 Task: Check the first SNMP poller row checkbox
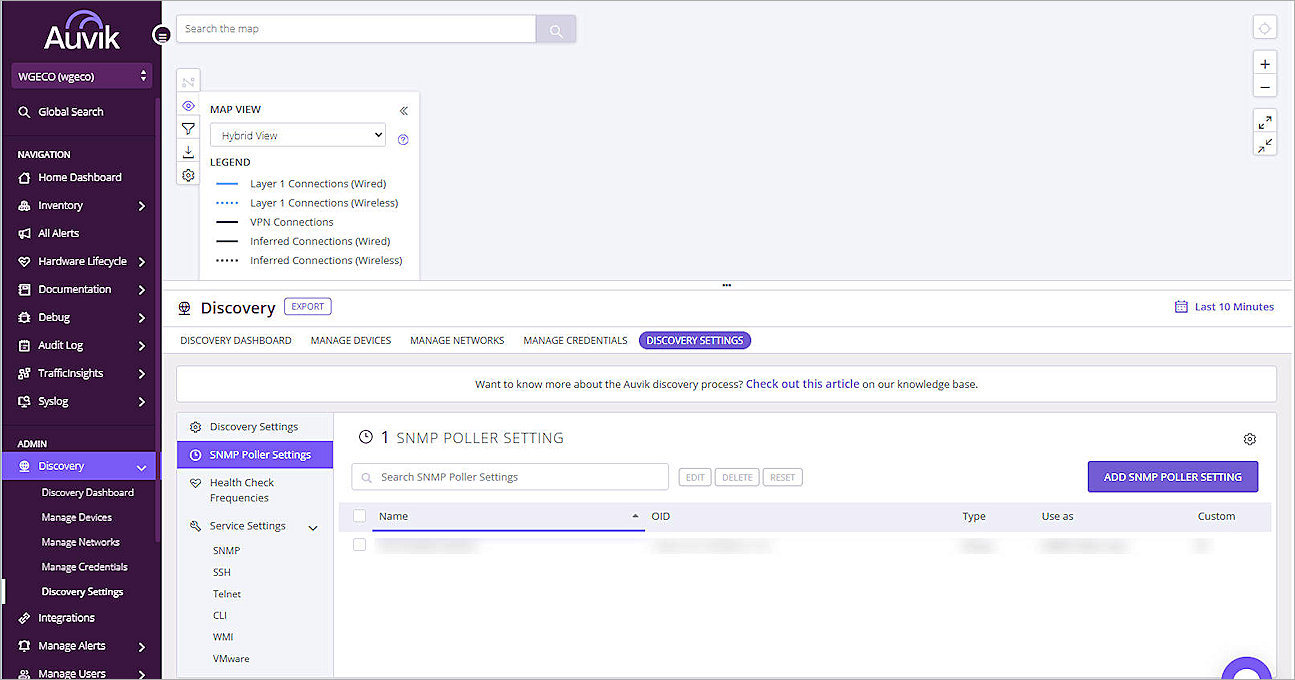[360, 545]
